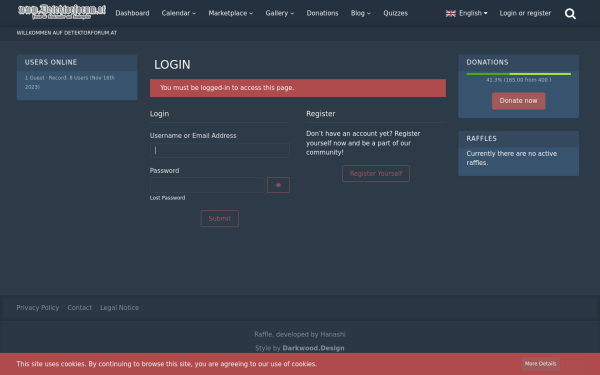Dismiss the cookie banner with Close
This screenshot has width=600, height=375.
(573, 364)
